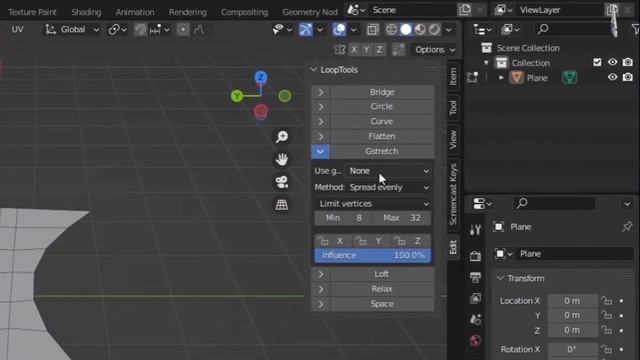Expand Plane in the outliner
The image size is (640, 360).
point(501,78)
